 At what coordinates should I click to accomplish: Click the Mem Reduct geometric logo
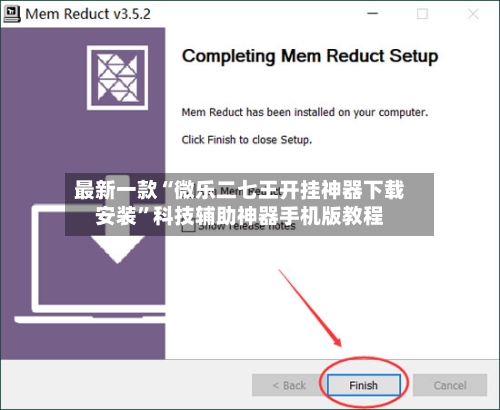click(117, 78)
